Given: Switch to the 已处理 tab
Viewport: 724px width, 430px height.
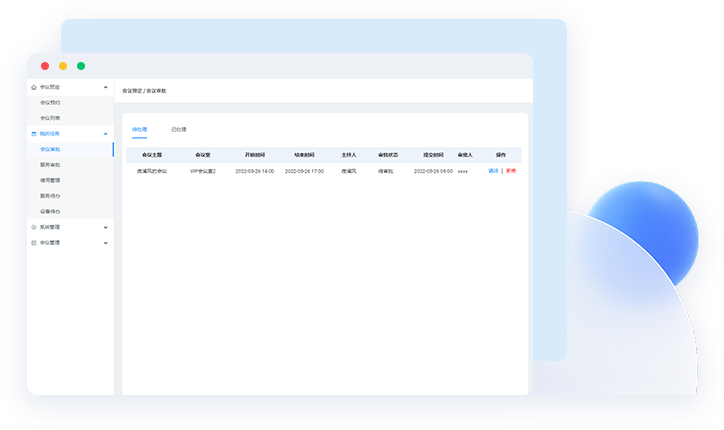Looking at the screenshot, I should pos(179,130).
